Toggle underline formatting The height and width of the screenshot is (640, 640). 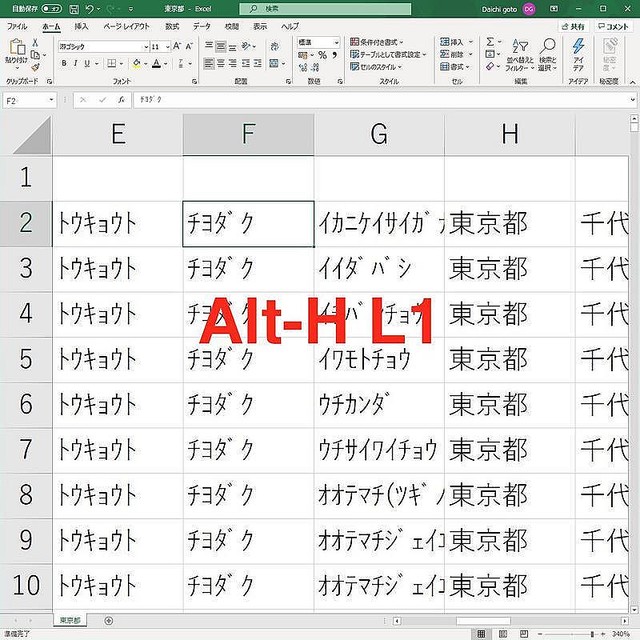pos(87,64)
